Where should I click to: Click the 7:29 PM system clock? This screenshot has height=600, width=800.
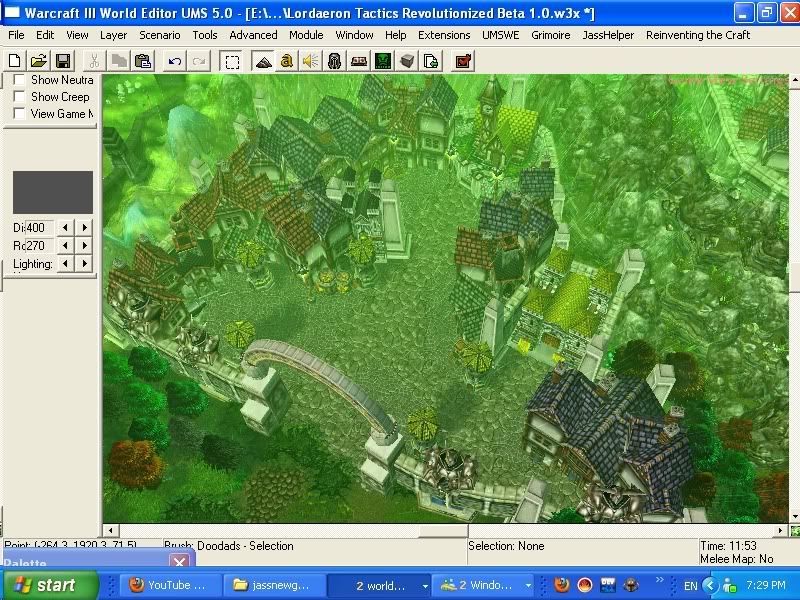765,585
